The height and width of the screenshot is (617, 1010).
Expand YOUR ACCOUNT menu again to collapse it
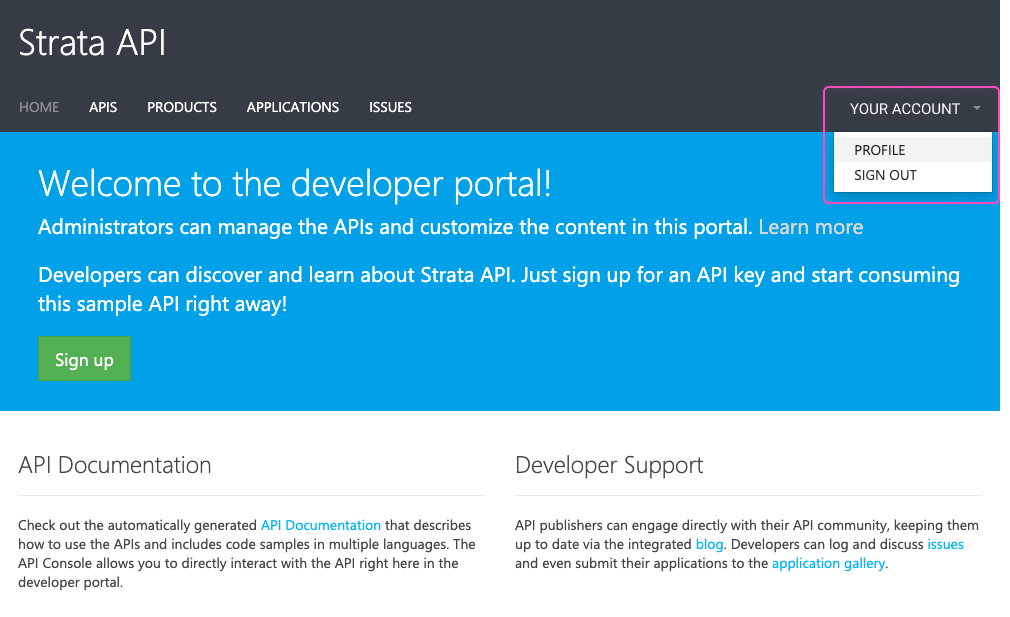tap(906, 109)
